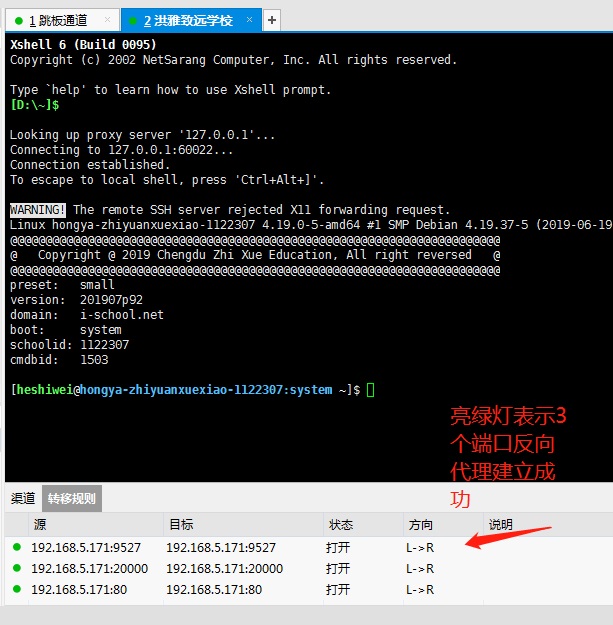This screenshot has height=625, width=613.
Task: Click green indicator for port 9527 rule
Action: (16, 547)
